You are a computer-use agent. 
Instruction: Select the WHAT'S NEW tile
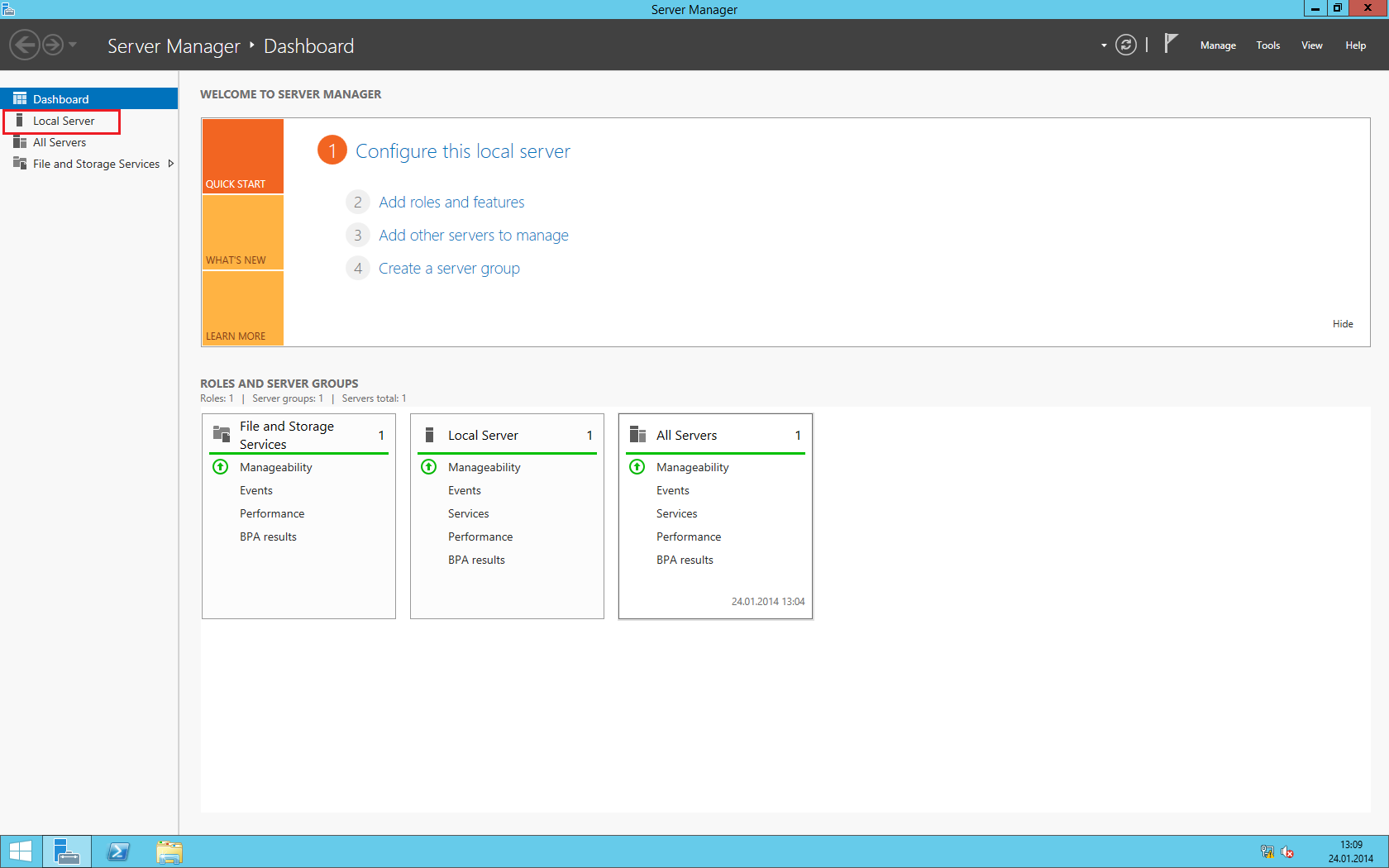[243, 232]
